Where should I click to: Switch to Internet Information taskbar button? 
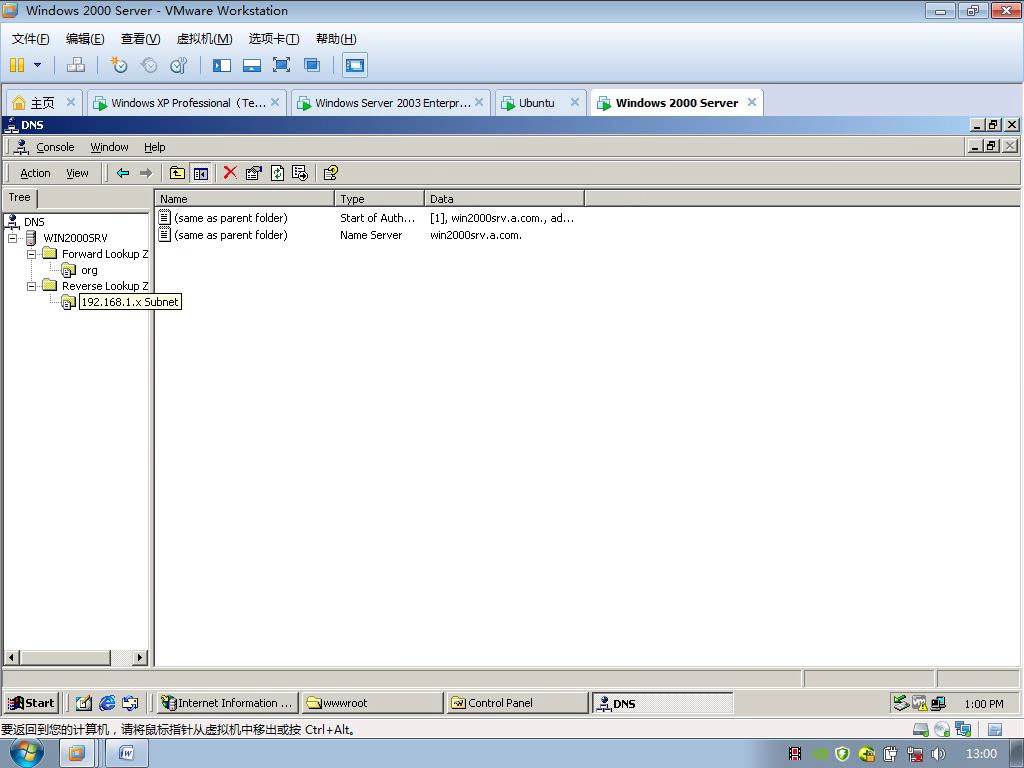point(228,703)
